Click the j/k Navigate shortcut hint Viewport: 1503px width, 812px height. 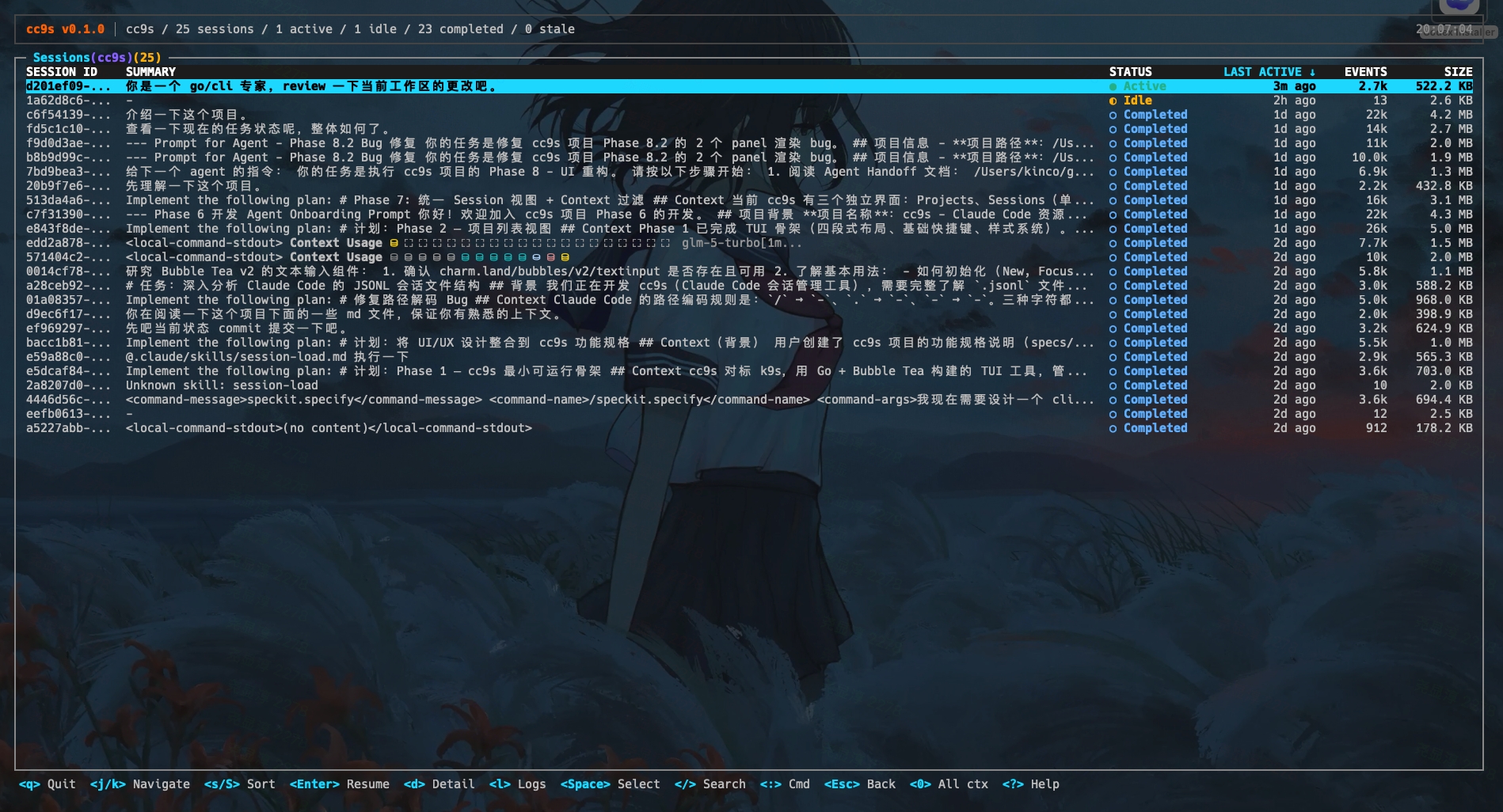tap(140, 784)
